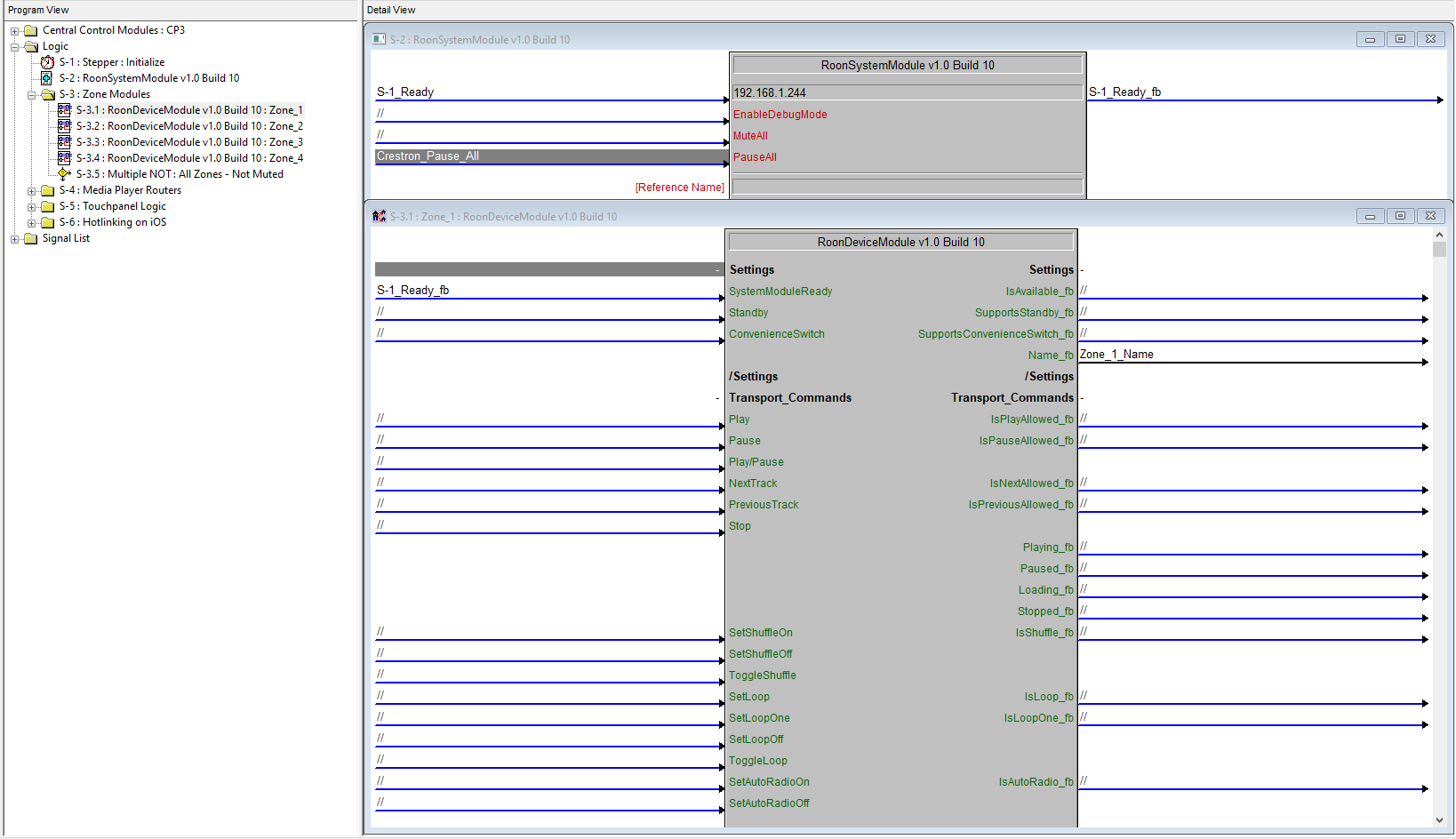The image size is (1456, 839).
Task: Close the S-2 RoonSystemModule detail window
Action: click(x=1430, y=39)
